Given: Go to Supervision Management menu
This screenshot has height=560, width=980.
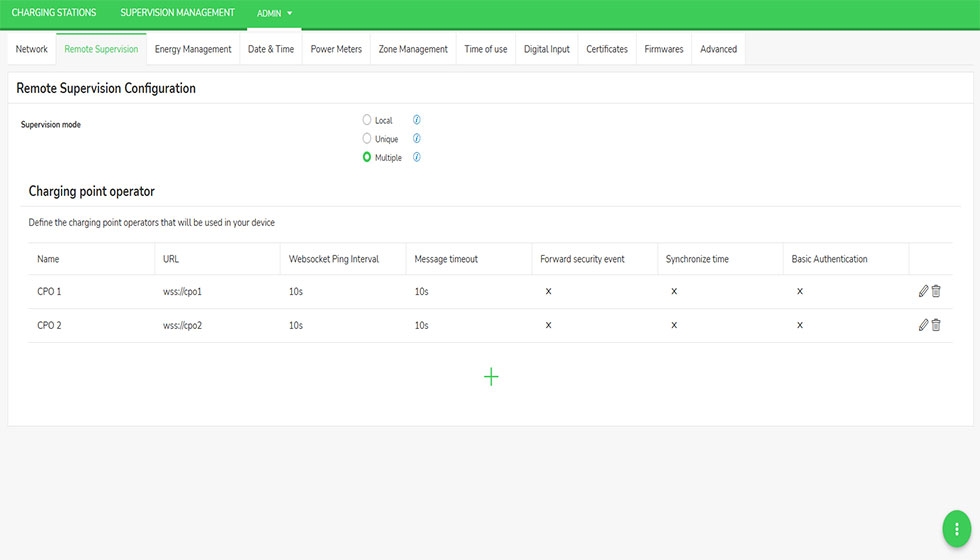Looking at the screenshot, I should click(177, 13).
